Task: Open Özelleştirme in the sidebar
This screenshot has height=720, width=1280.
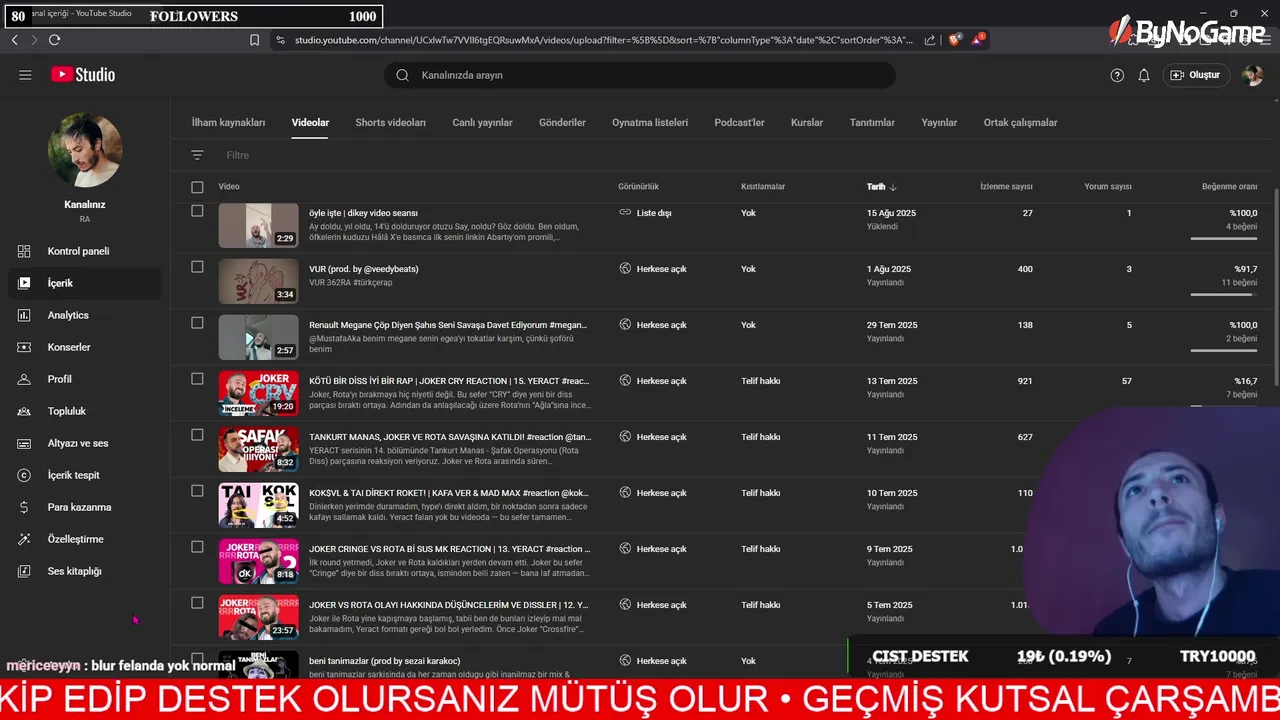Action: (84, 539)
